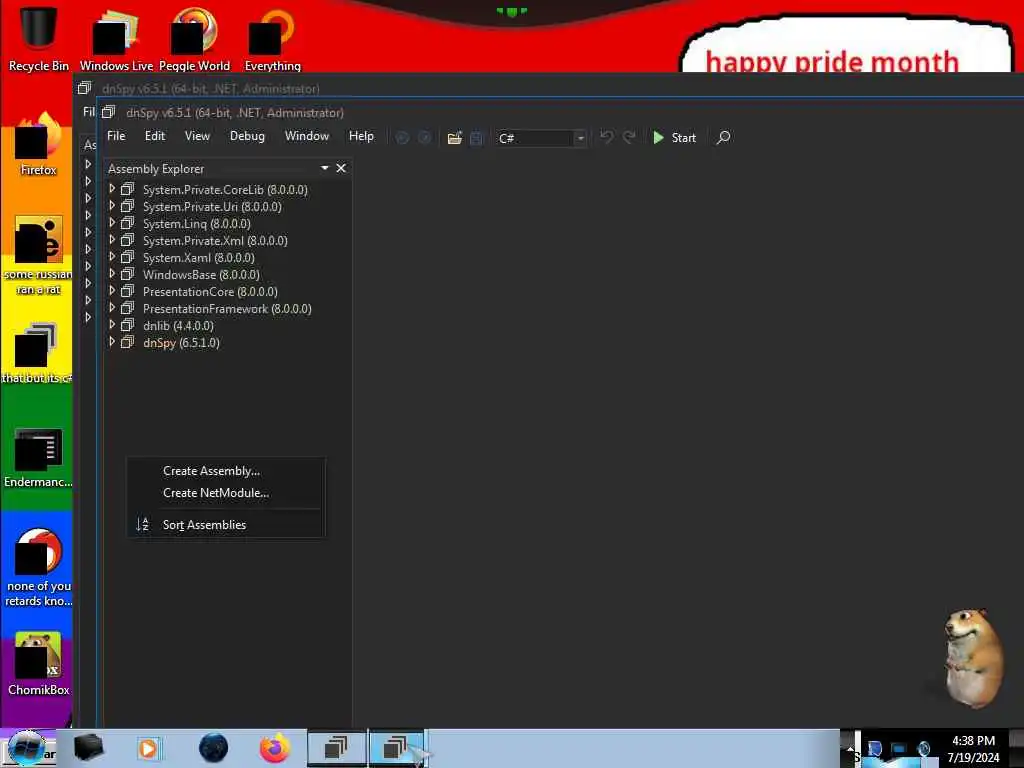Open the search magnifier tool
1024x768 pixels.
click(723, 138)
